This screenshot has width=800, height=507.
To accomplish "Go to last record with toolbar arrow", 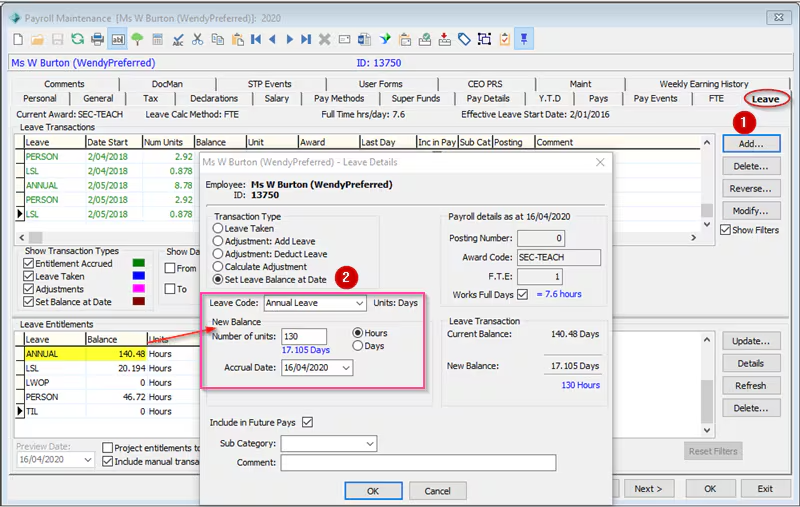I will 306,39.
